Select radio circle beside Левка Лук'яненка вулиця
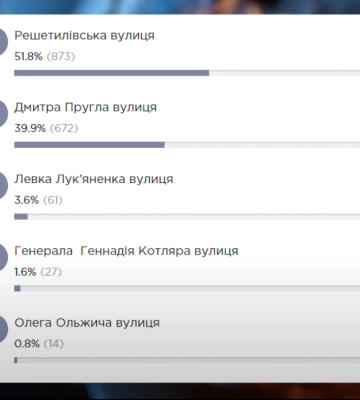 pyautogui.click(x=3, y=186)
